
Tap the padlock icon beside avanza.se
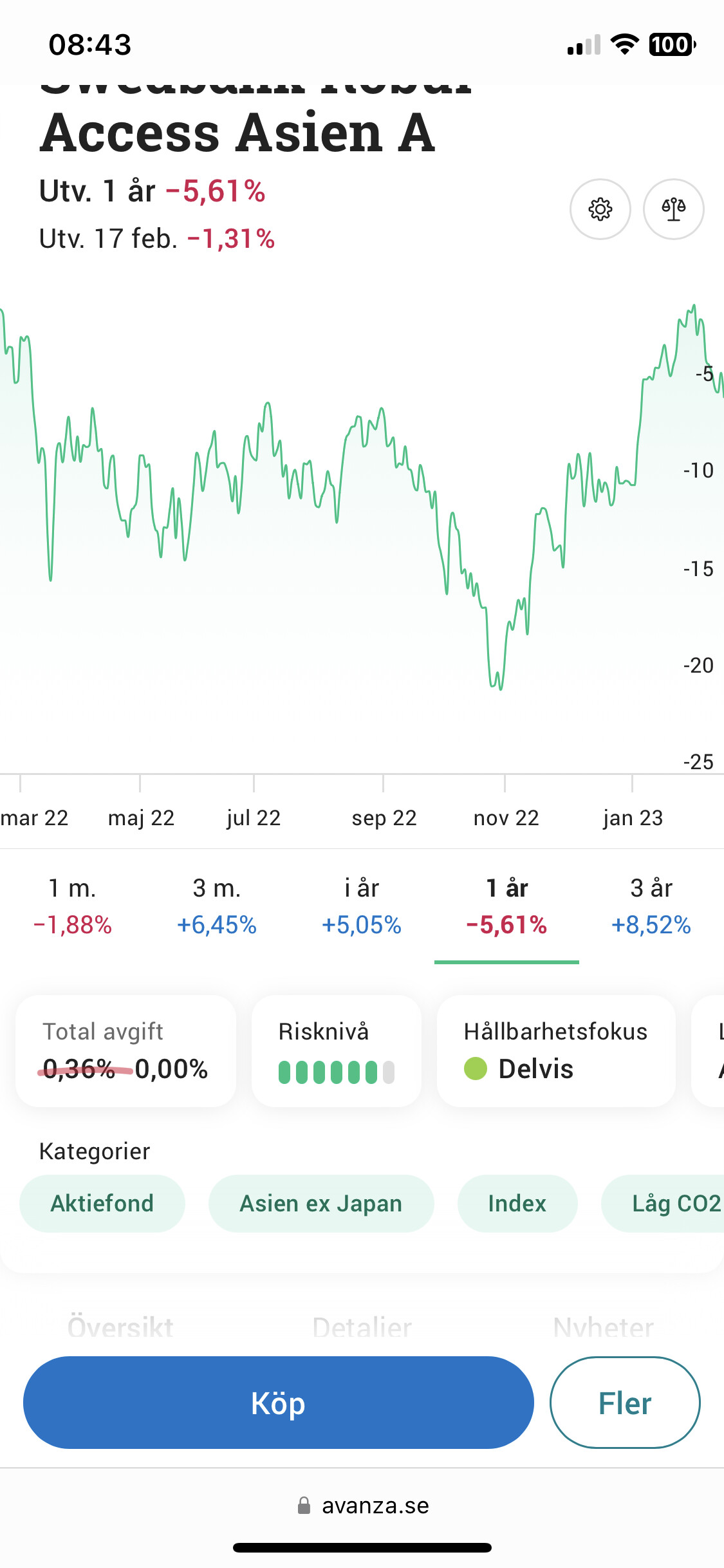tap(304, 1506)
